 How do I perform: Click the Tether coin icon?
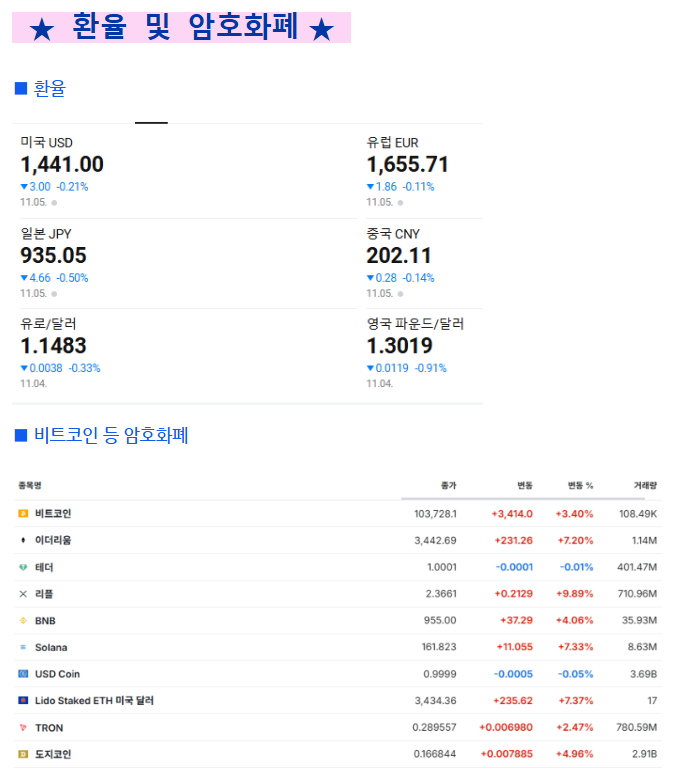point(23,567)
